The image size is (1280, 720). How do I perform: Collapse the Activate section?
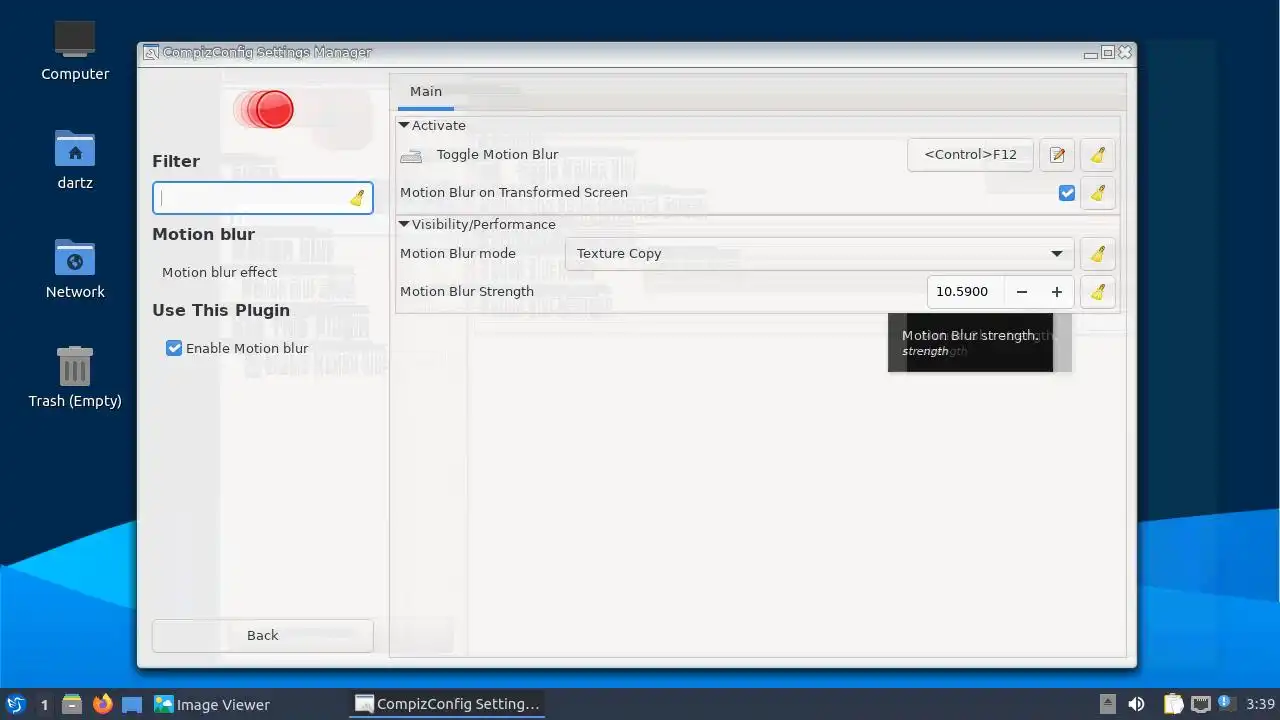click(x=404, y=126)
